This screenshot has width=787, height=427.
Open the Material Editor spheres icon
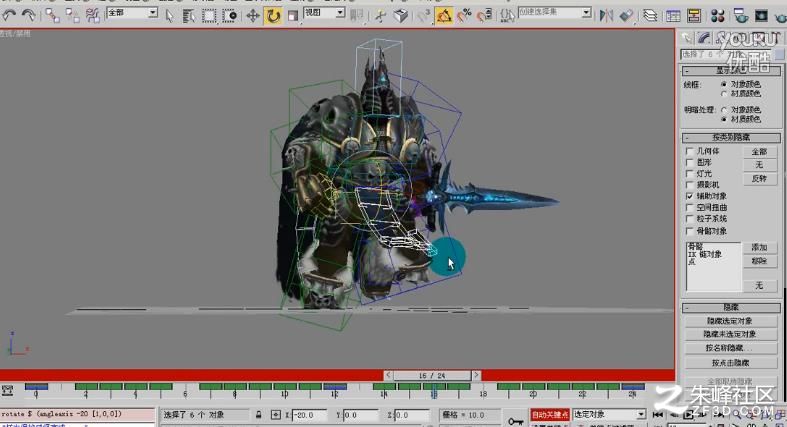pos(718,16)
